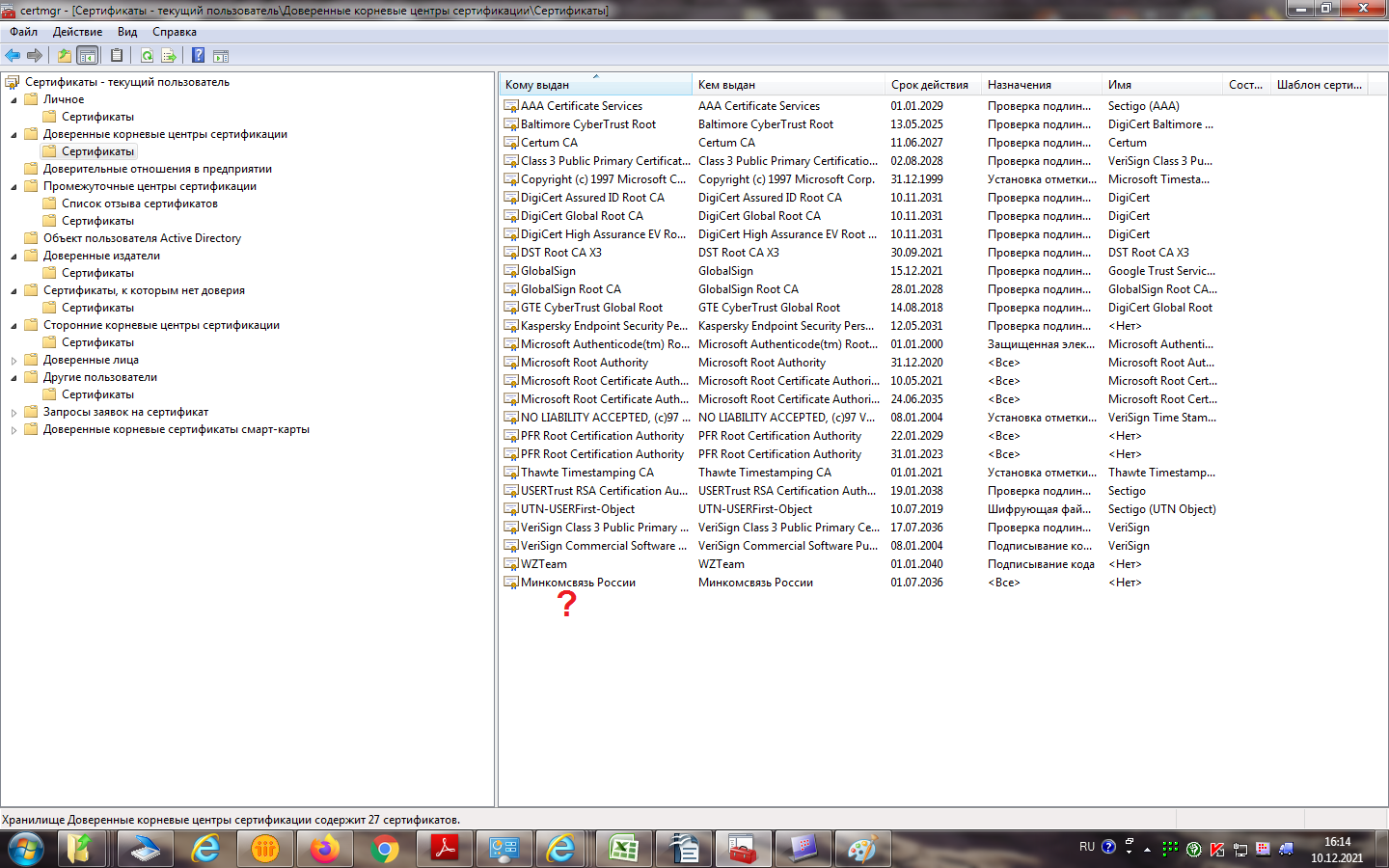The width and height of the screenshot is (1389, 868).
Task: Click certificate icon of UTN-USERFirst-Object row
Action: 511,509
